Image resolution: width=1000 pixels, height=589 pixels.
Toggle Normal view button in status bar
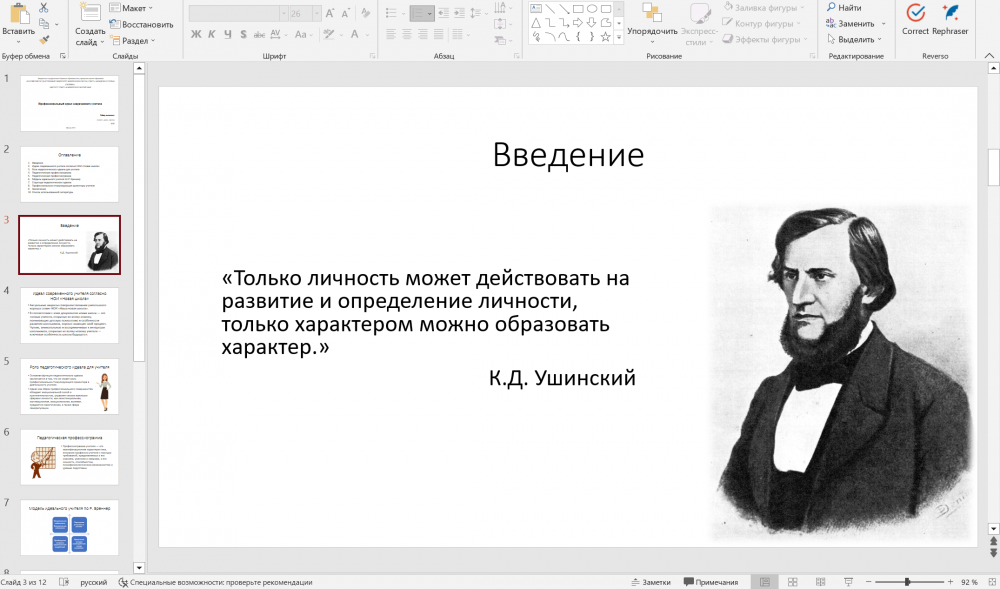click(x=765, y=582)
